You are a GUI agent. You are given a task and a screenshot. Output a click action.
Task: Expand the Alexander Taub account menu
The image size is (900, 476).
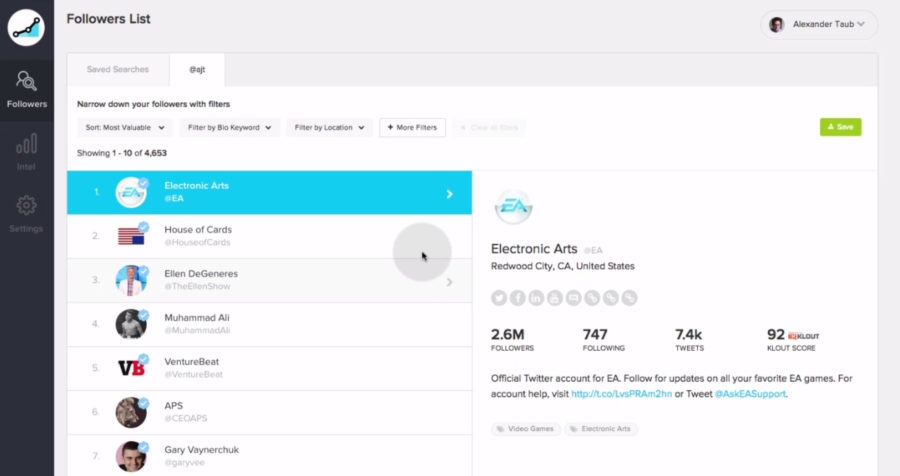[819, 25]
